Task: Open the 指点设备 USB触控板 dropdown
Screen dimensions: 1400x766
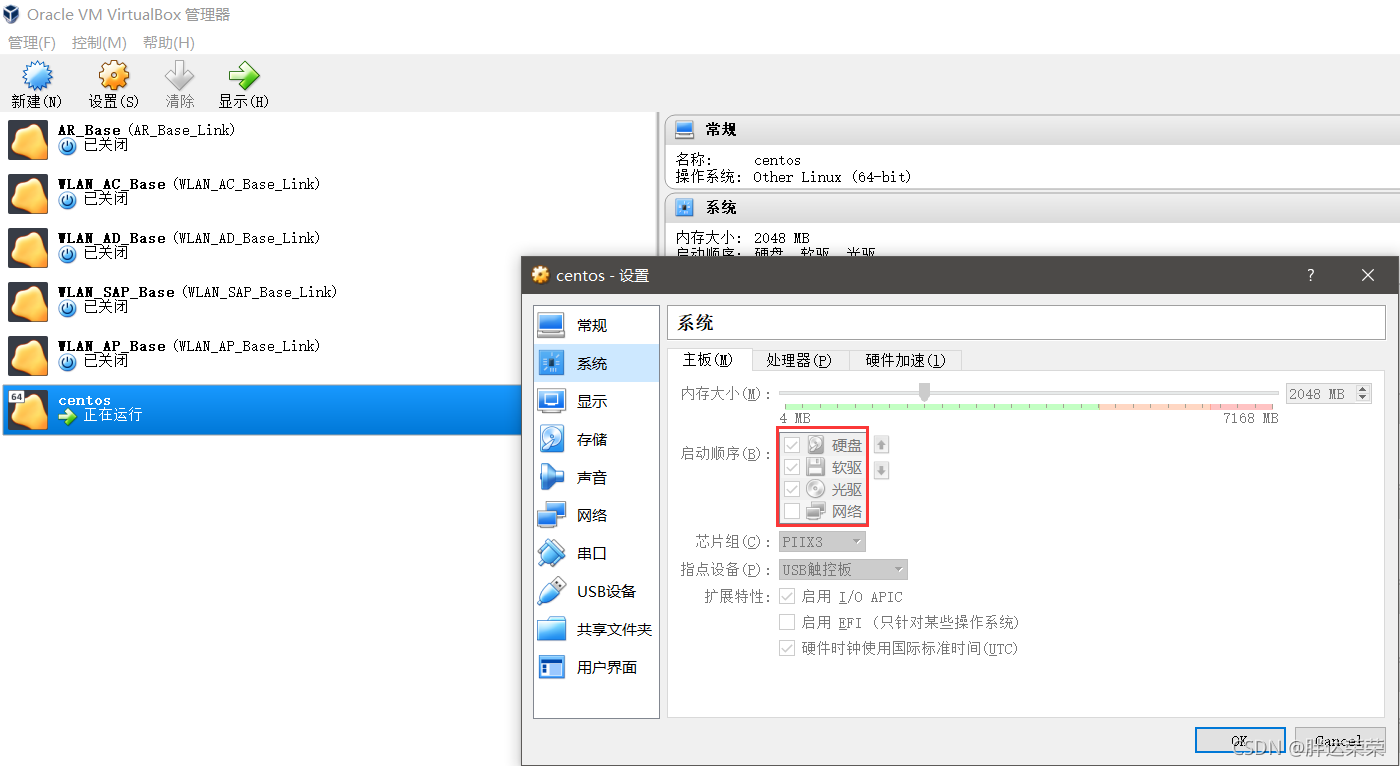Action: click(x=844, y=569)
